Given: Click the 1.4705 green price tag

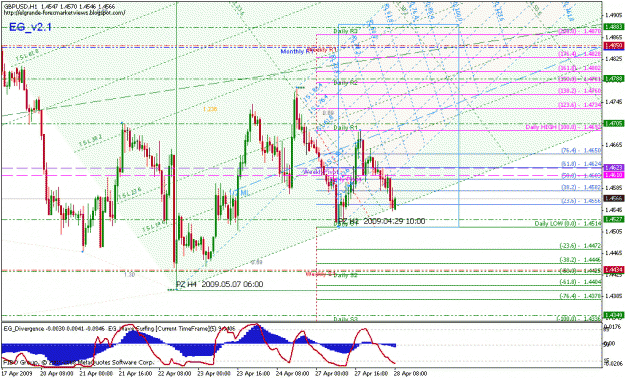Looking at the screenshot, I should [613, 124].
